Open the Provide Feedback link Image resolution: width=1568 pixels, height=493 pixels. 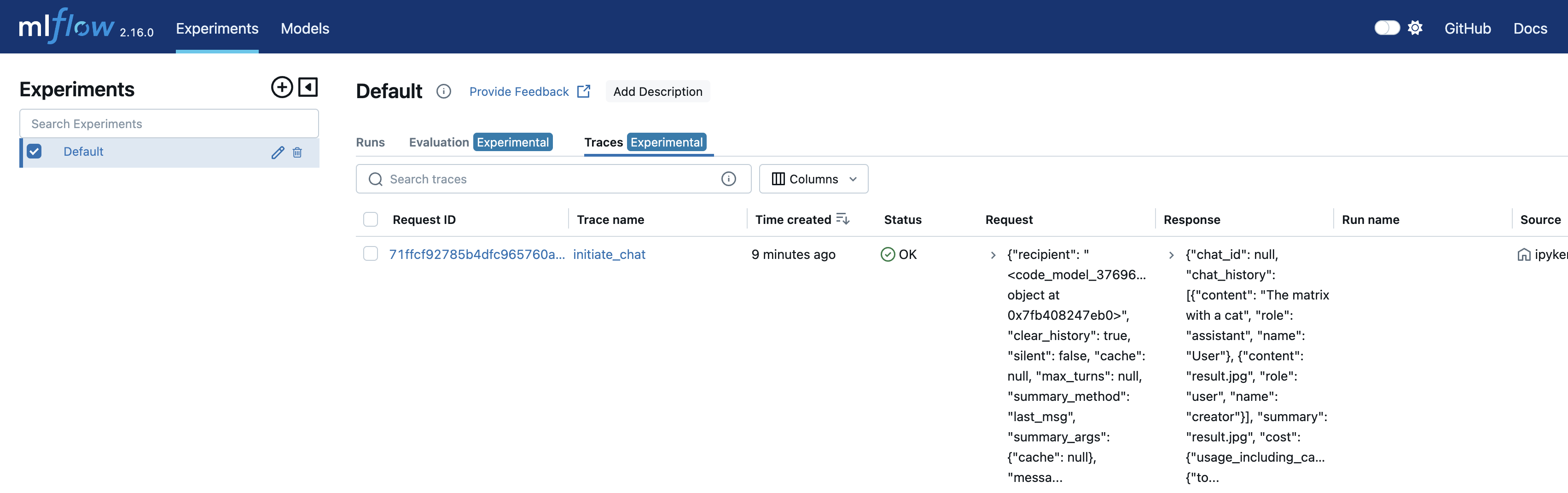(519, 91)
